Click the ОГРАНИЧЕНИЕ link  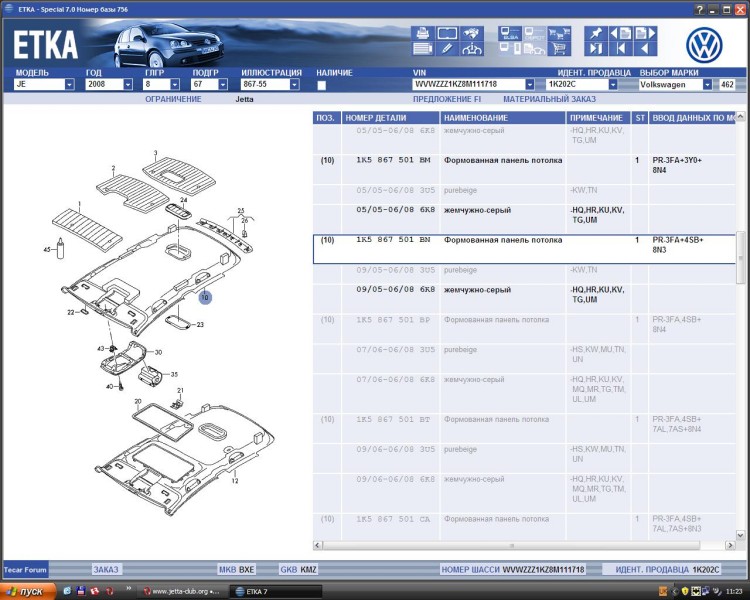tap(173, 99)
